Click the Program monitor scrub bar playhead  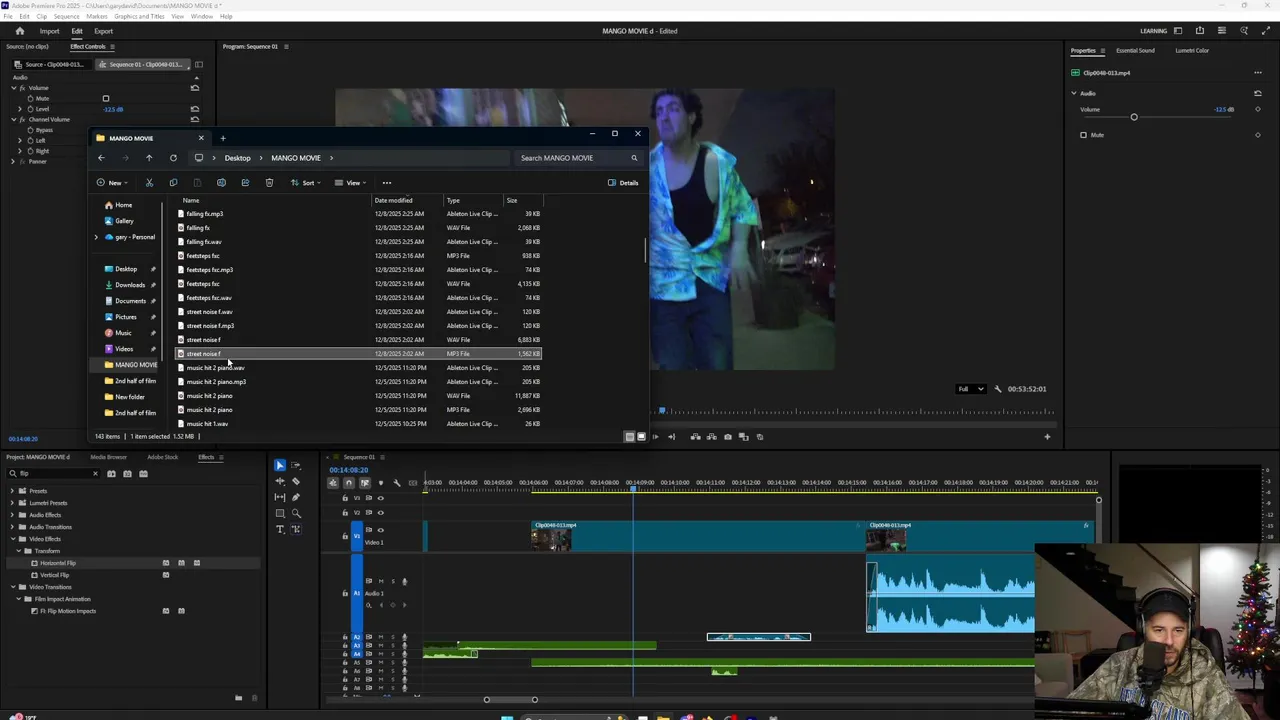click(661, 411)
